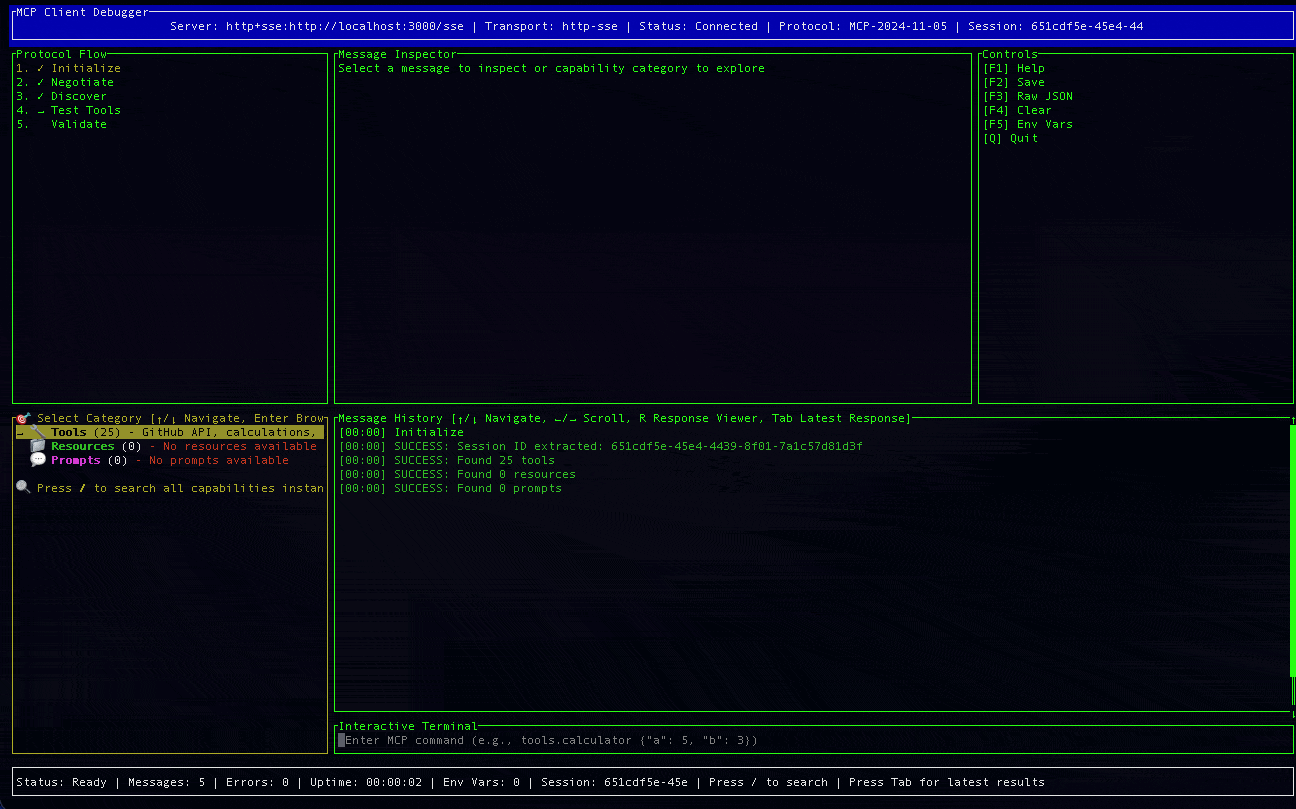Select the 'Found 0 resources' history message
Image resolution: width=1296 pixels, height=809 pixels.
click(457, 474)
